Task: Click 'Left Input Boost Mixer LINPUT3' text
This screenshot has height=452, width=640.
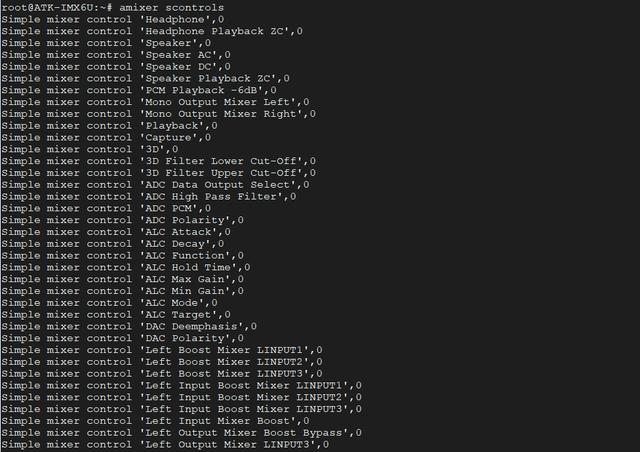Action: pyautogui.click(x=247, y=410)
